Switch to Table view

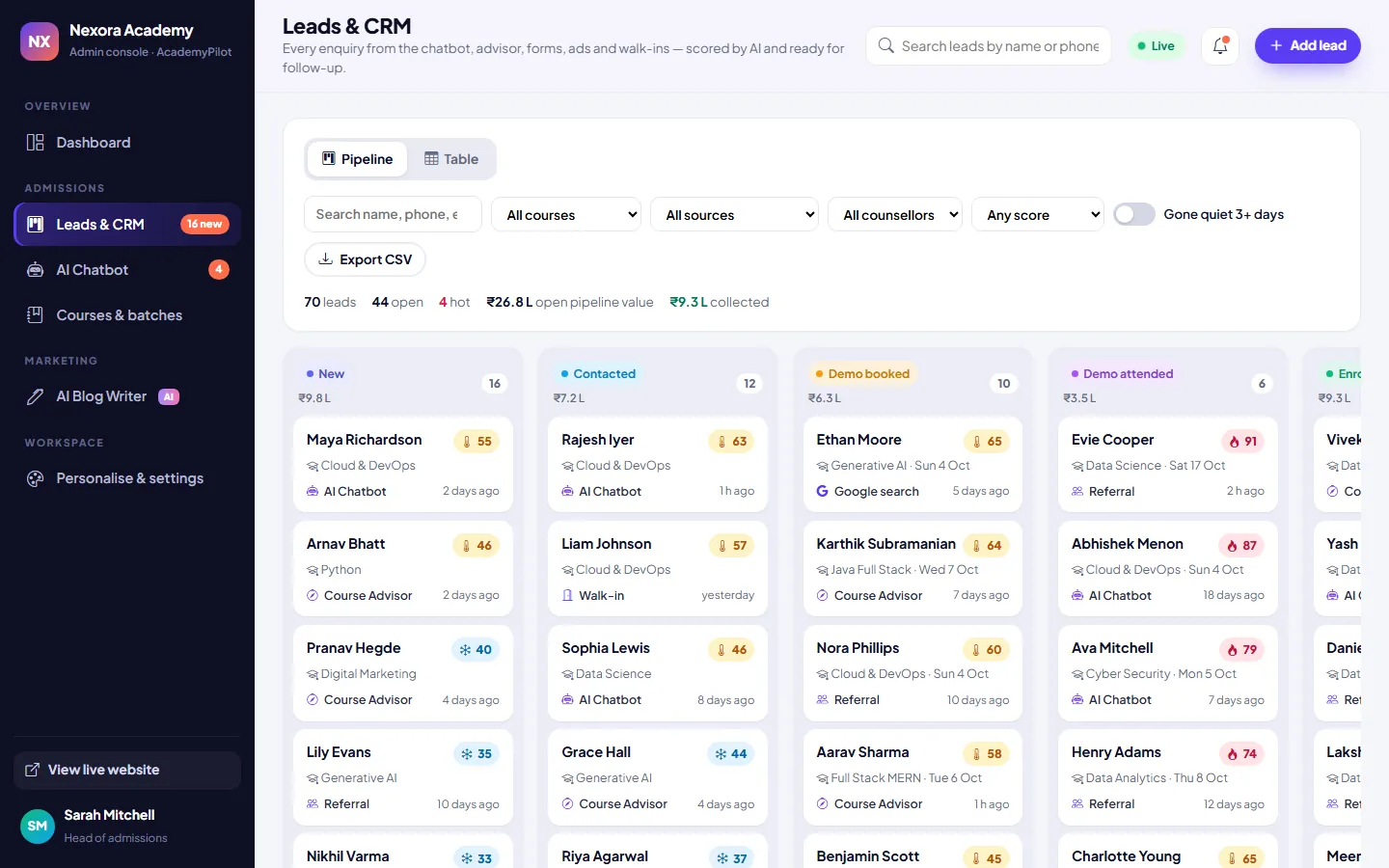451,159
